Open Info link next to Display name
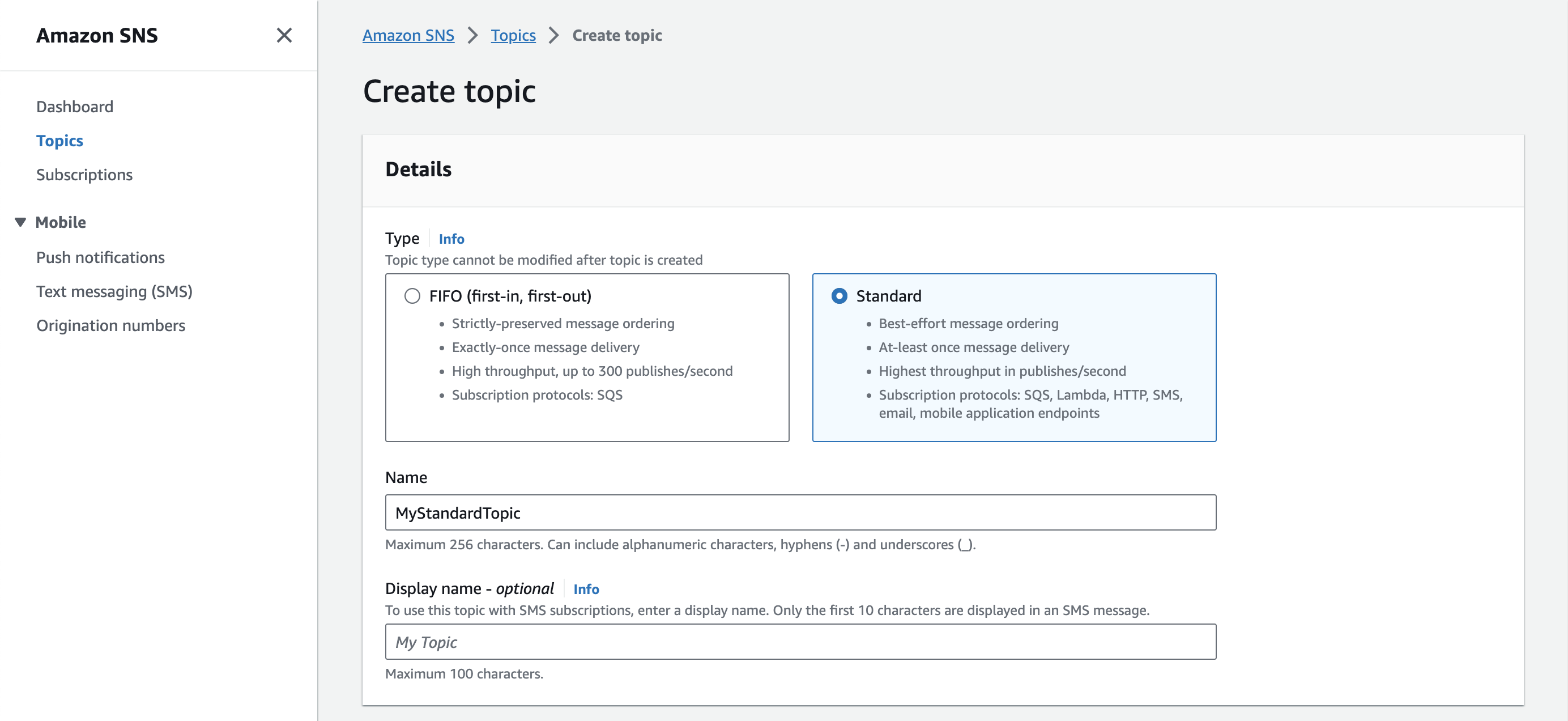 click(586, 589)
